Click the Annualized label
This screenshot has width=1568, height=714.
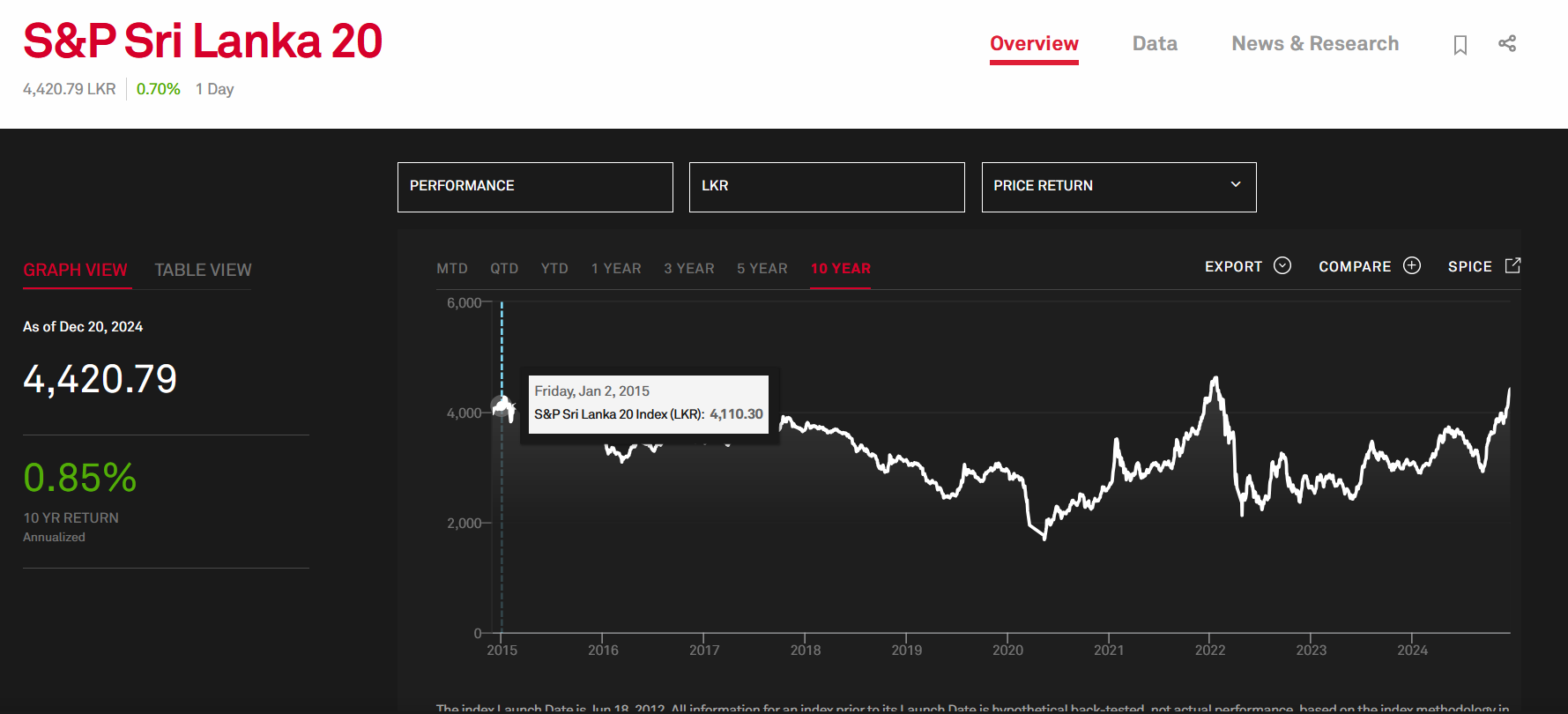pyautogui.click(x=54, y=537)
